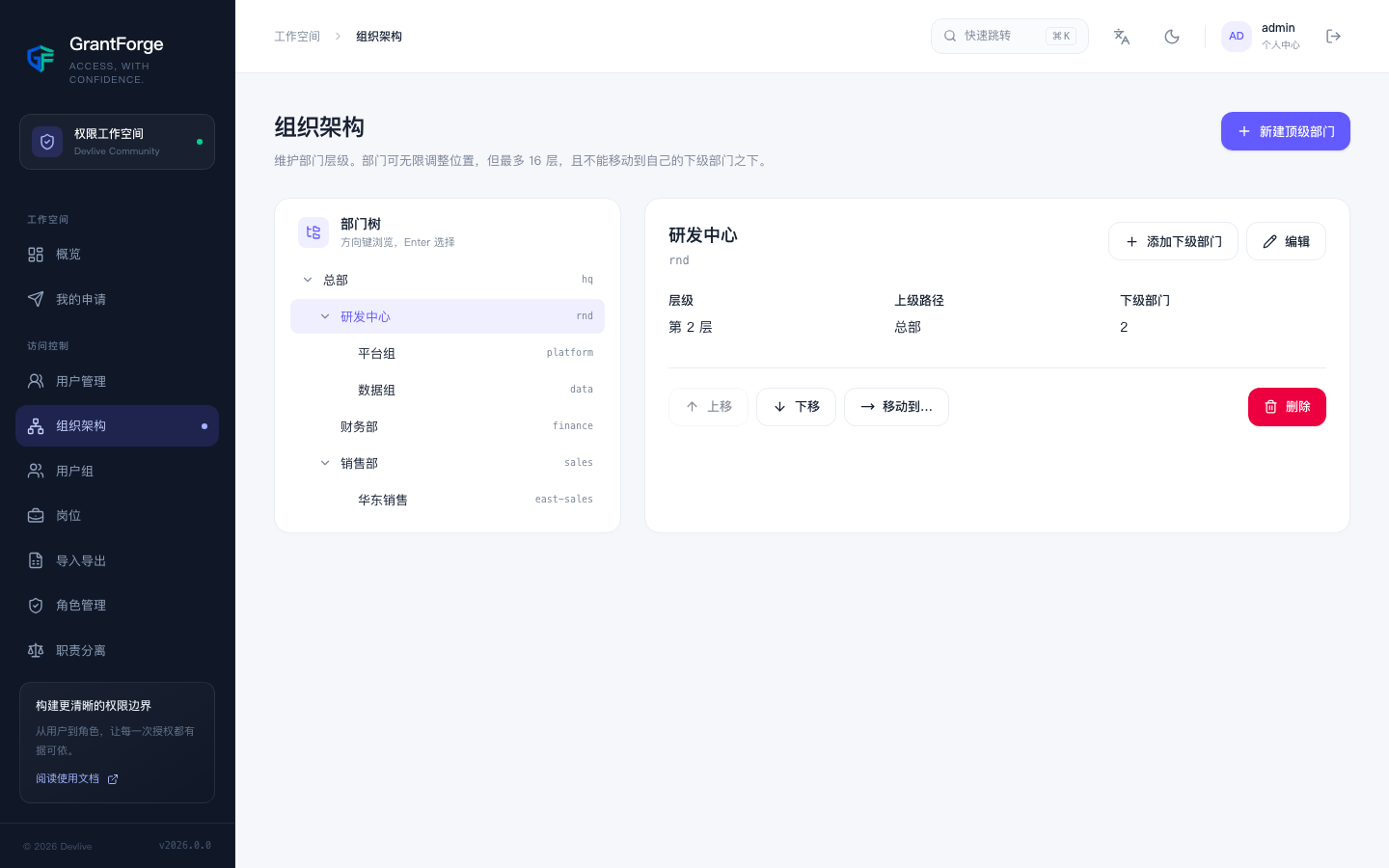The width and height of the screenshot is (1389, 868).
Task: Select 平台组 in the department tree
Action: click(x=448, y=353)
